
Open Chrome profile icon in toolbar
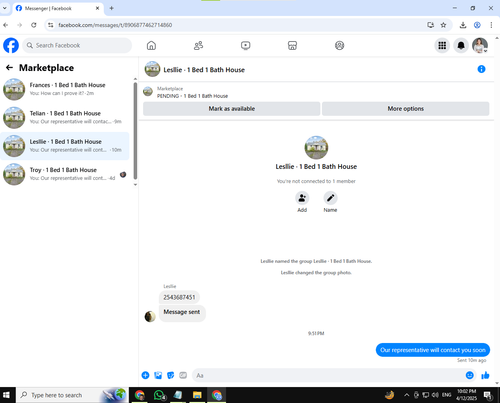coord(477,25)
